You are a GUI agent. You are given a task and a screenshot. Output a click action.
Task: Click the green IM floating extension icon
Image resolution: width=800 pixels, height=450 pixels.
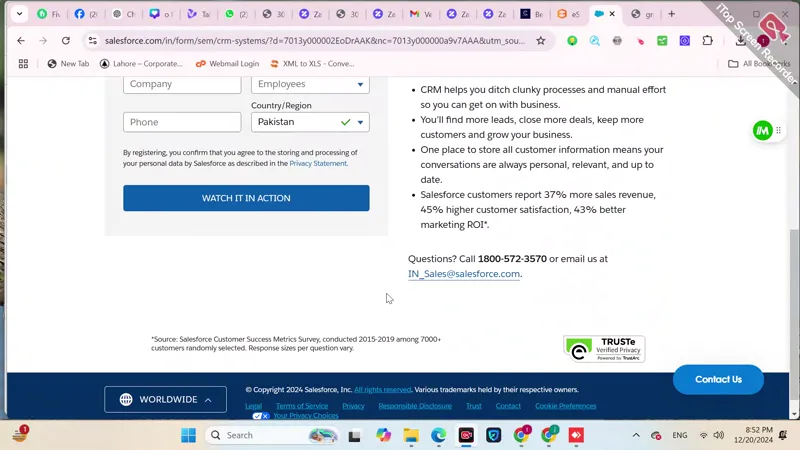tap(762, 131)
